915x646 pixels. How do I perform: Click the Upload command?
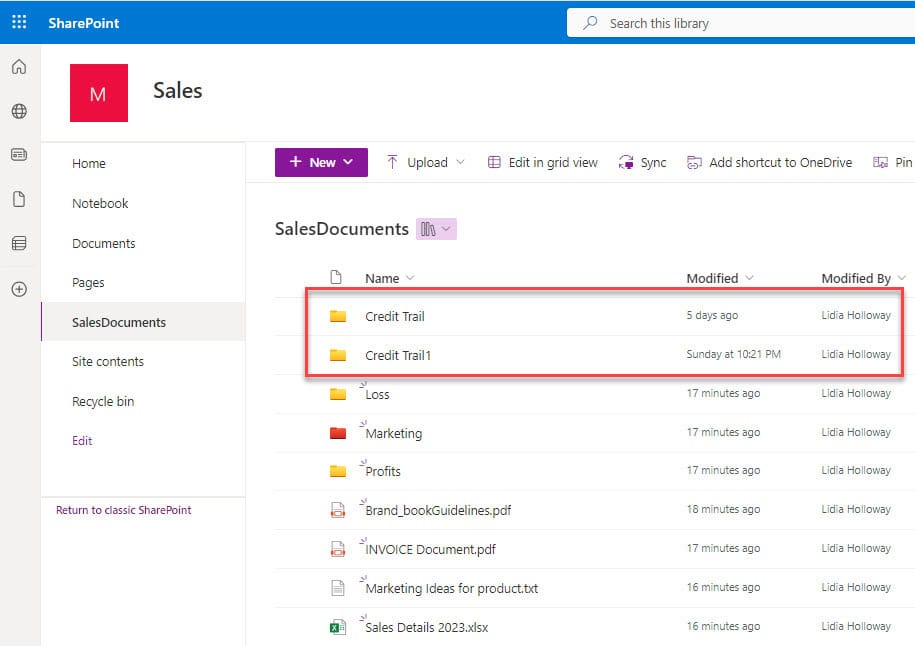tap(425, 162)
